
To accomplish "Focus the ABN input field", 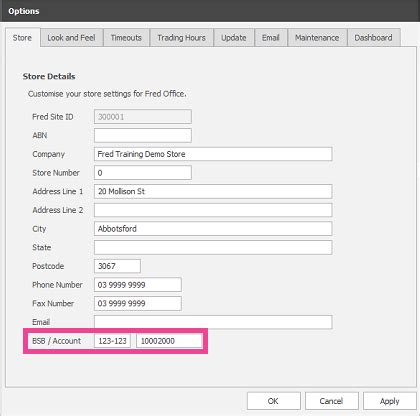I will click(143, 135).
